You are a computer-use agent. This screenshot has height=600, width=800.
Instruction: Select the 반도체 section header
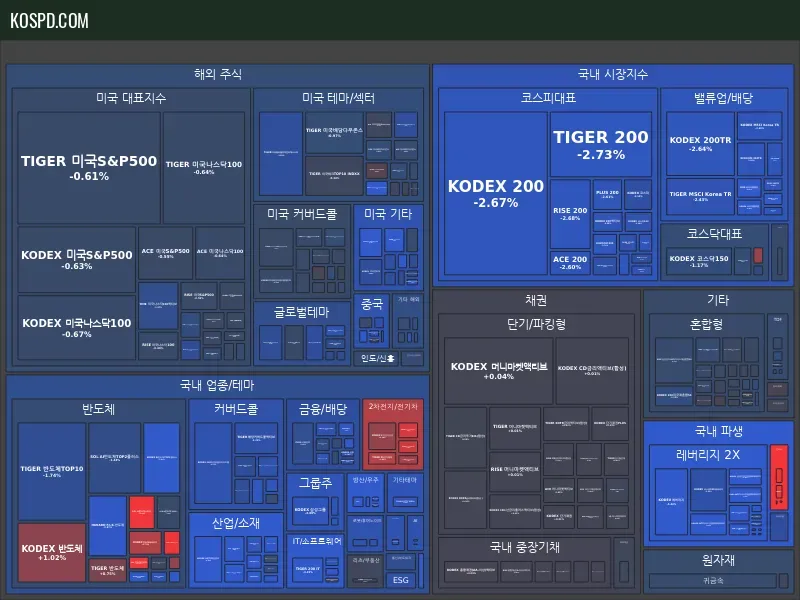coord(98,409)
